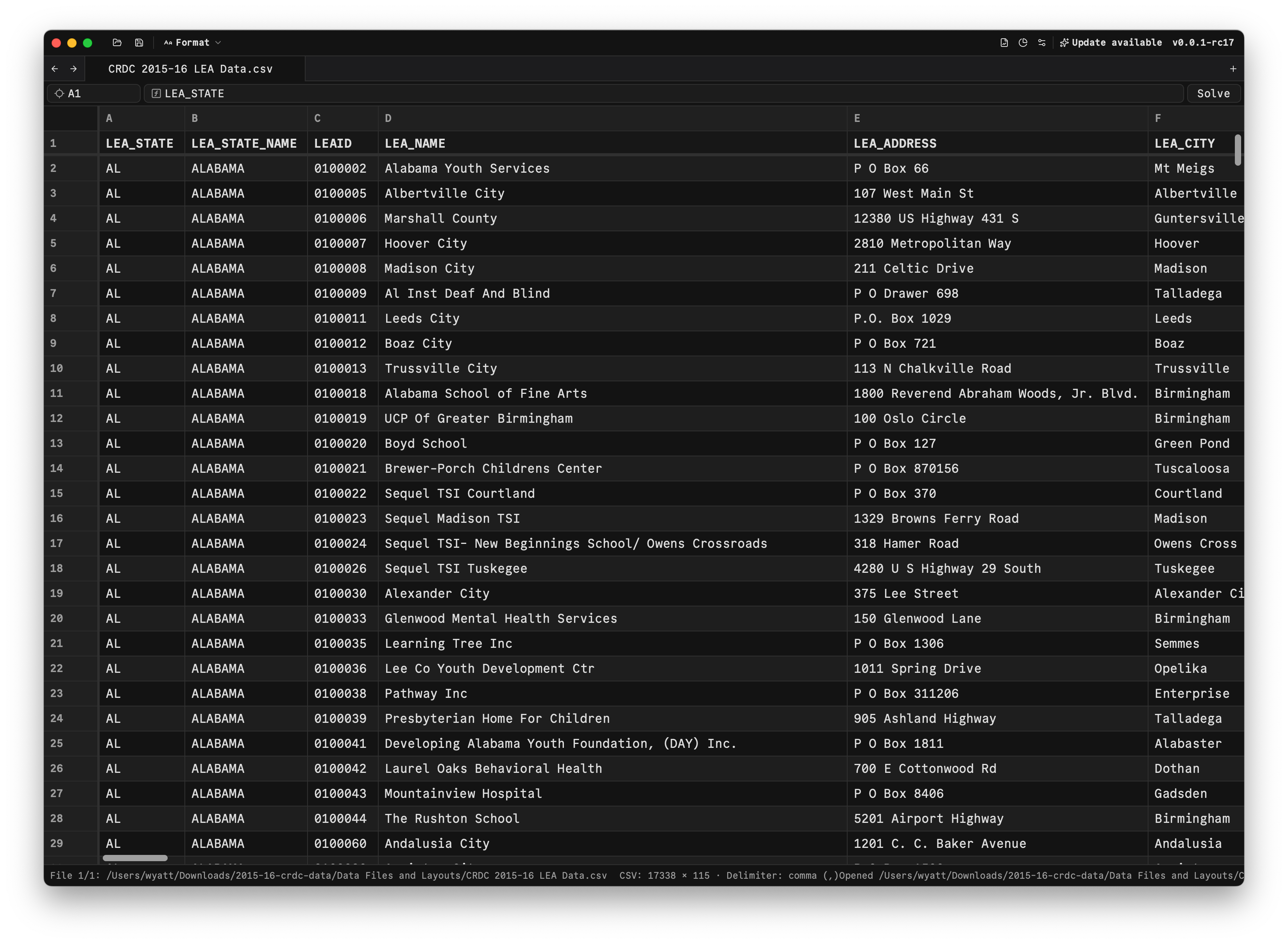Screen dimensions: 1288x944
Task: Select the Al Inst Deaf And Blind cell
Action: click(x=612, y=293)
